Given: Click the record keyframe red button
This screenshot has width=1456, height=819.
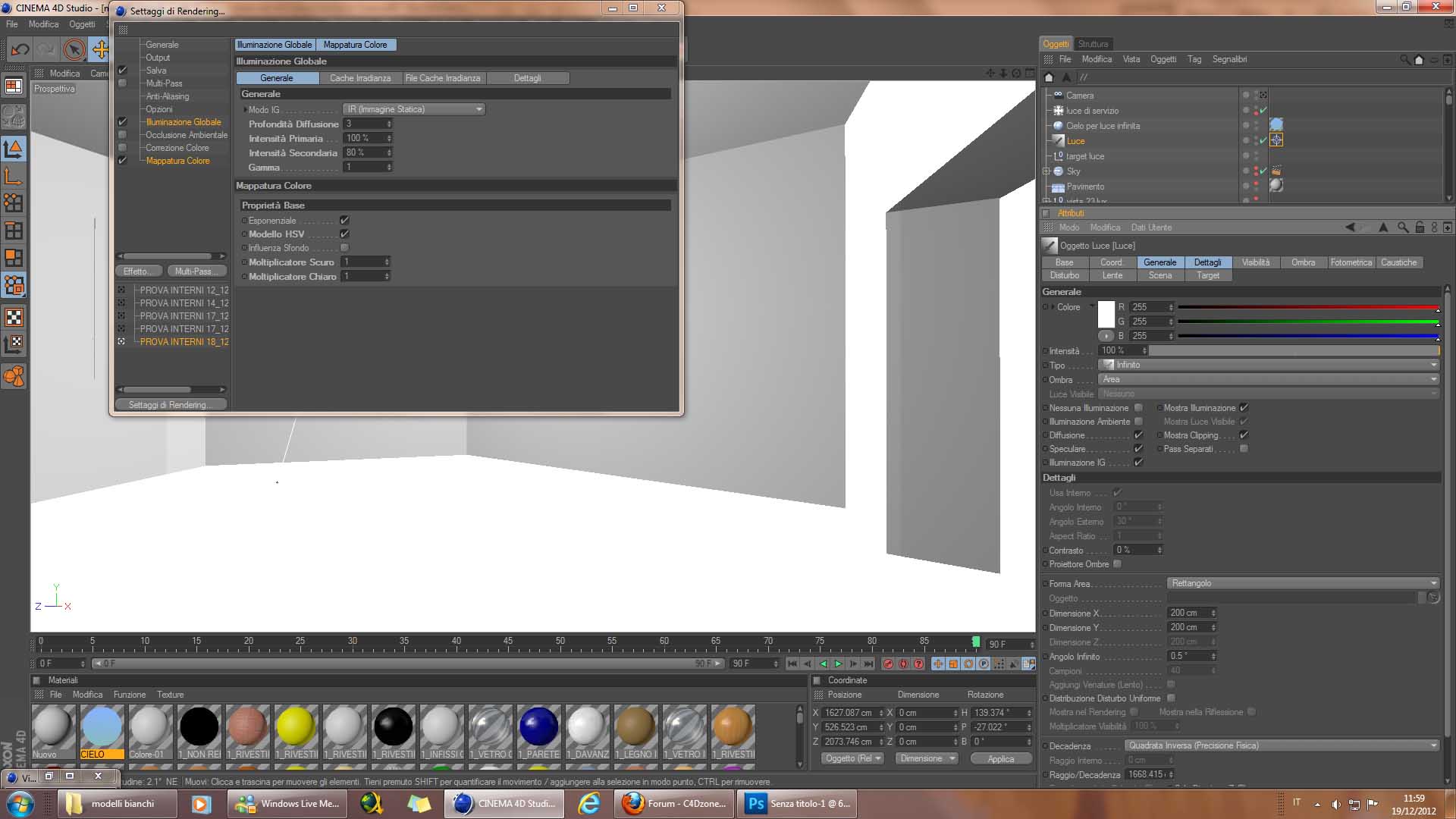Looking at the screenshot, I should point(888,664).
